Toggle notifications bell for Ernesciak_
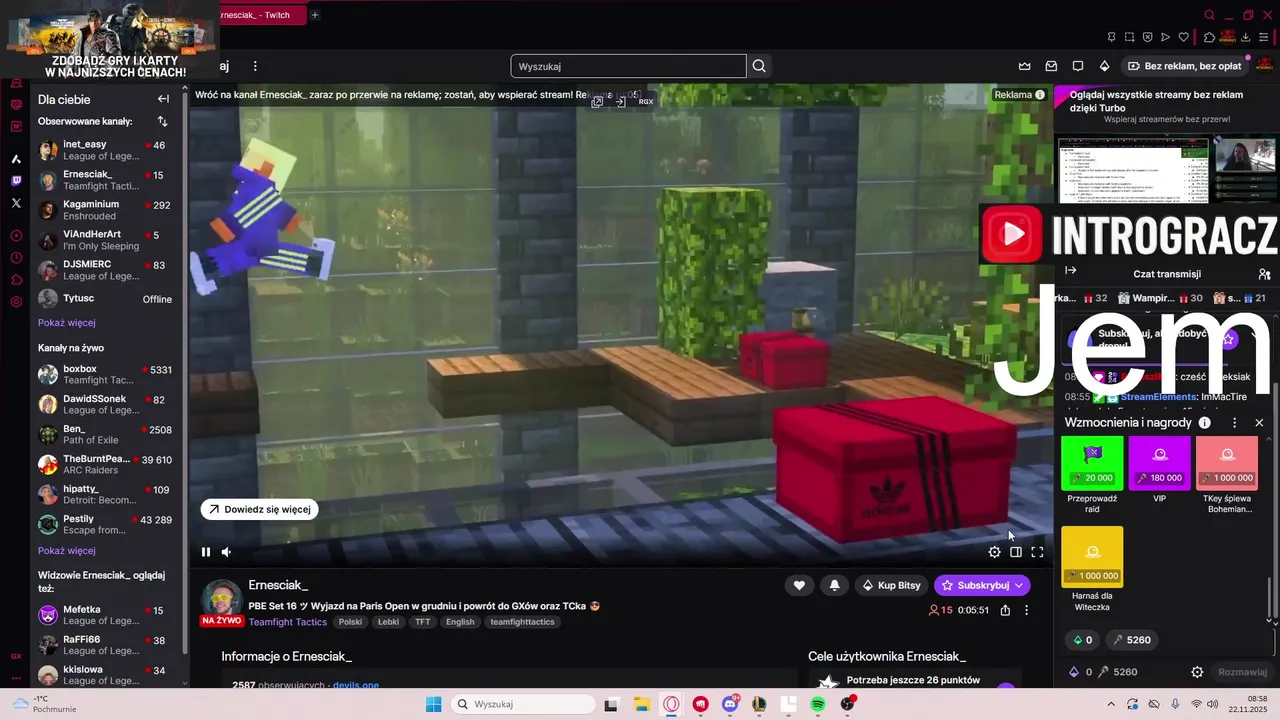The height and width of the screenshot is (720, 1280). coord(834,585)
